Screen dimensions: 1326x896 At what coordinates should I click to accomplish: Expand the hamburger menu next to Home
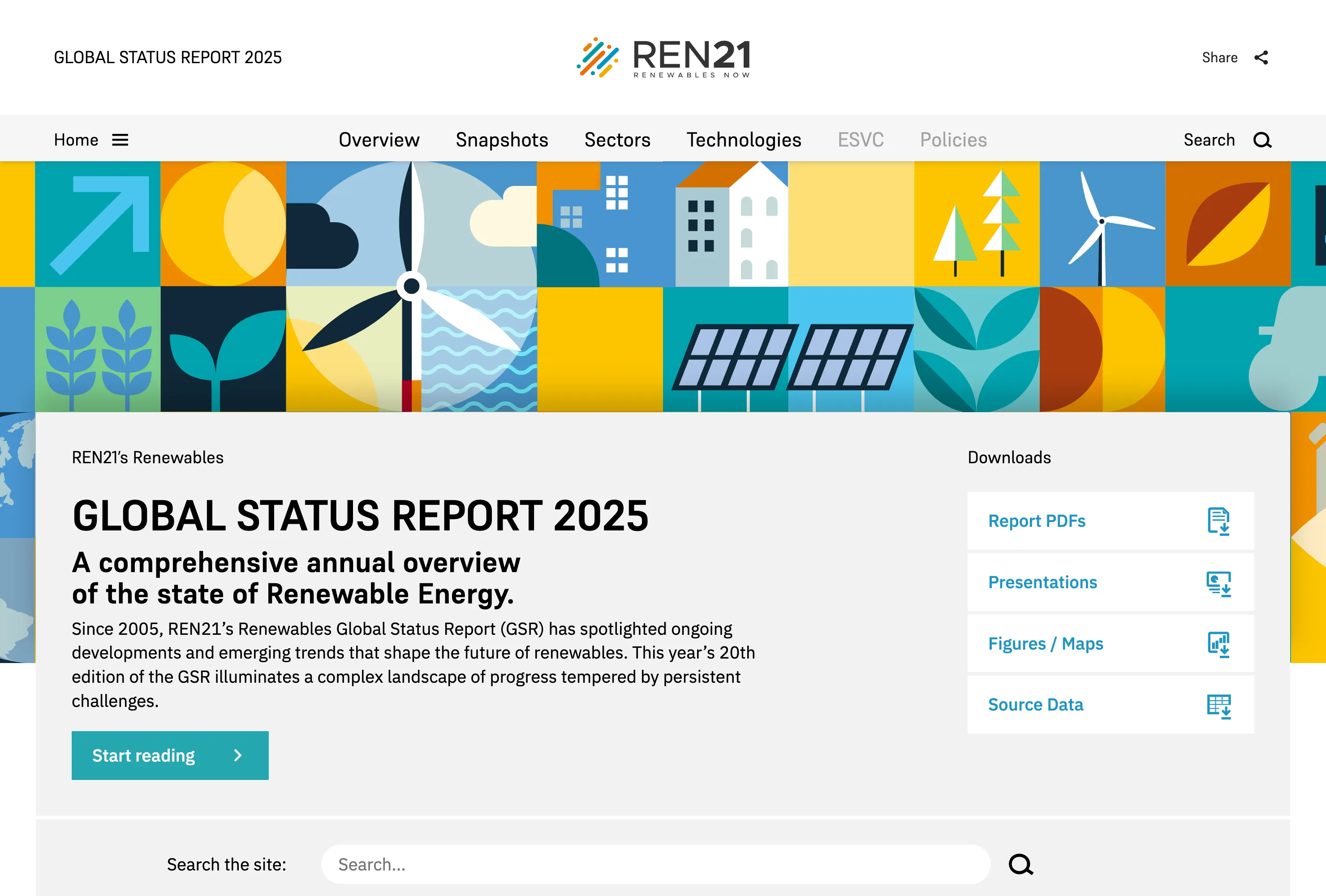pyautogui.click(x=121, y=139)
